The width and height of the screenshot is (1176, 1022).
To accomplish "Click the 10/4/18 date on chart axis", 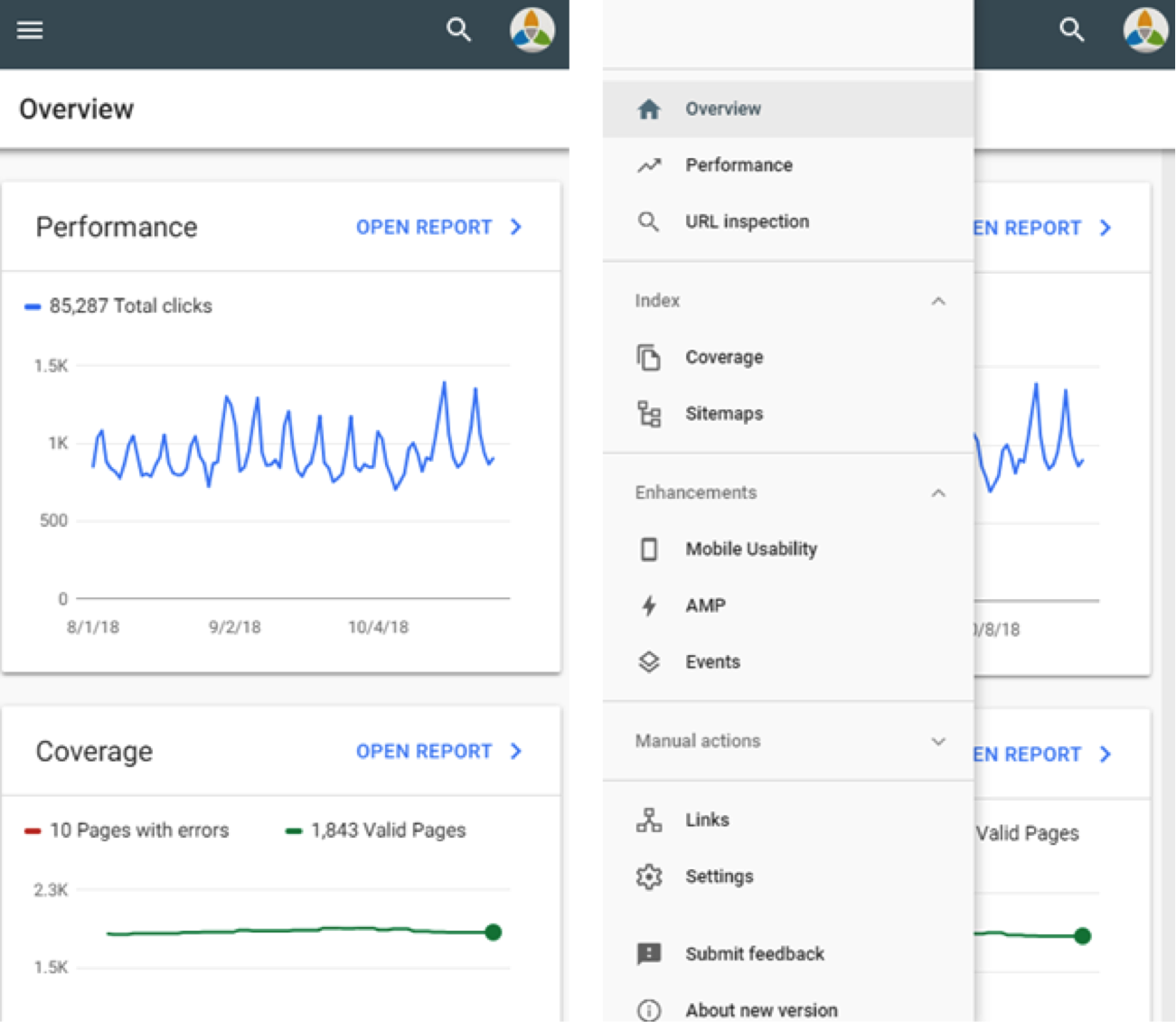I will [379, 627].
